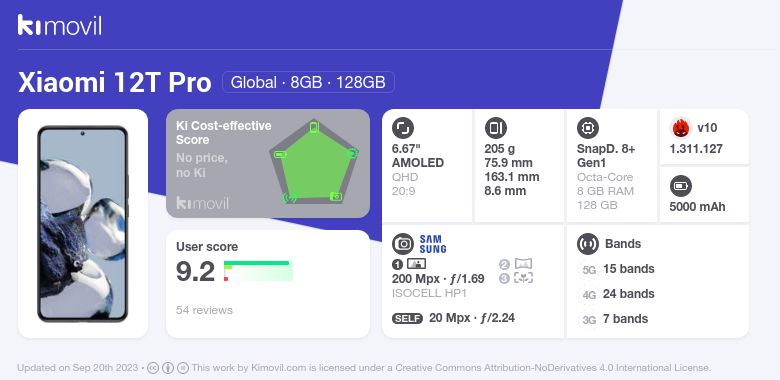
Task: Click the Samsung brand logo
Action: click(x=433, y=244)
